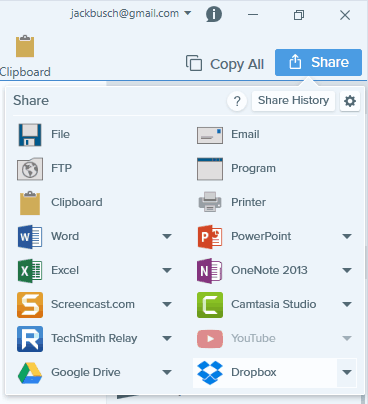Click the grayed YouTube label text

253,338
